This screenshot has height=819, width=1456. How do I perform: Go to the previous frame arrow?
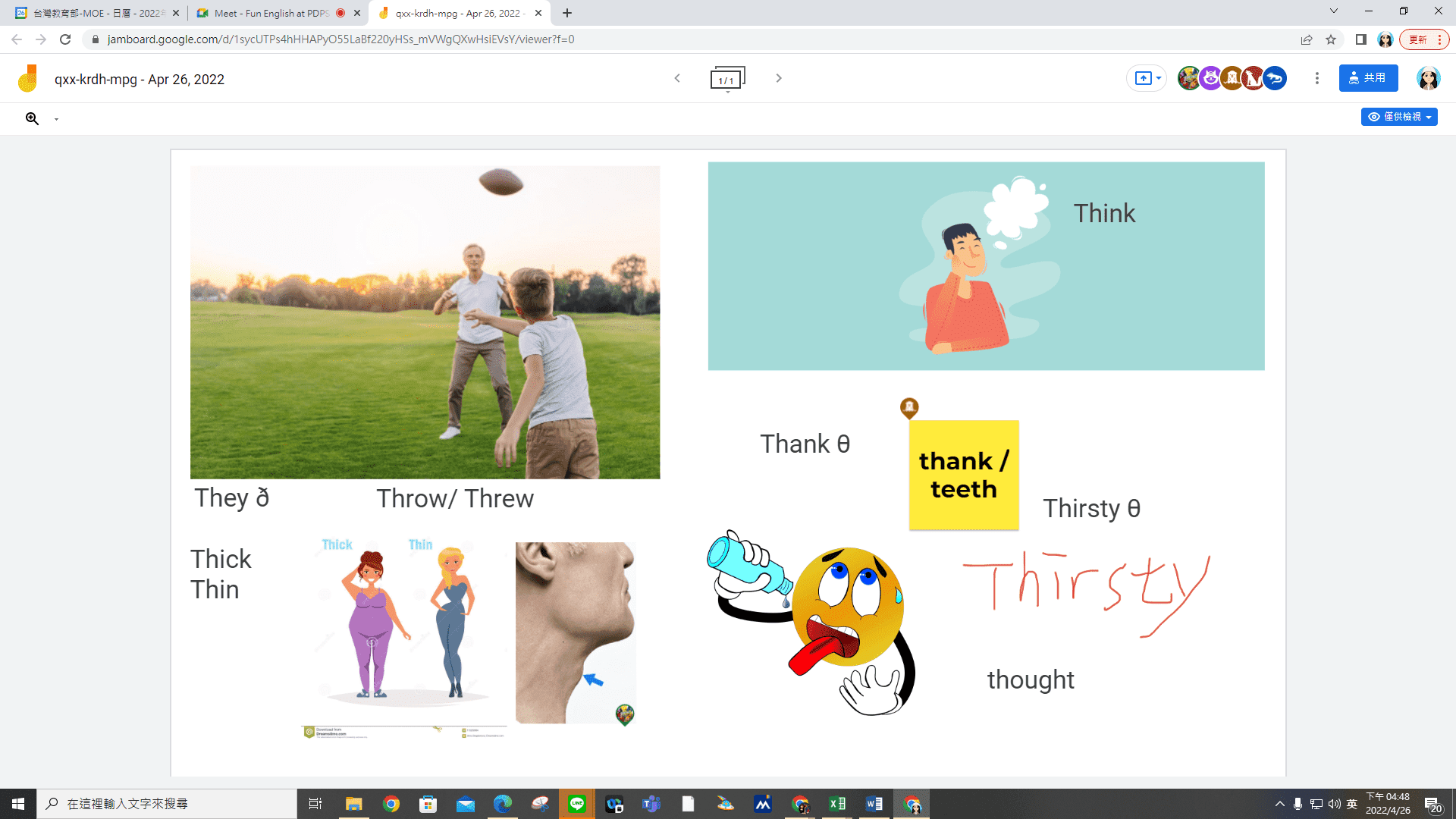[677, 78]
